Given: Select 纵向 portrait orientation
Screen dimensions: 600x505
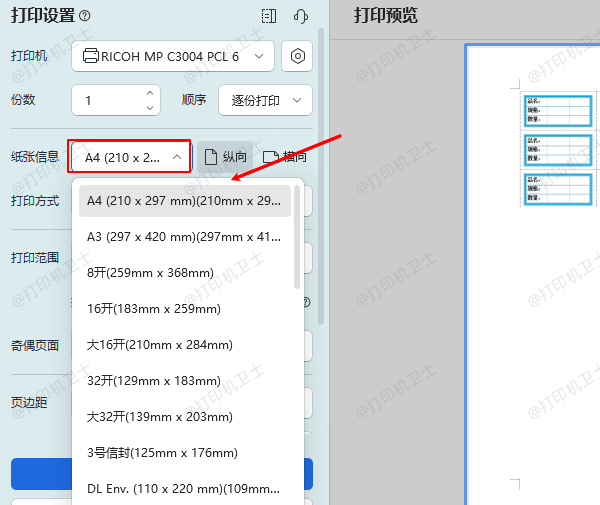Looking at the screenshot, I should [x=225, y=157].
